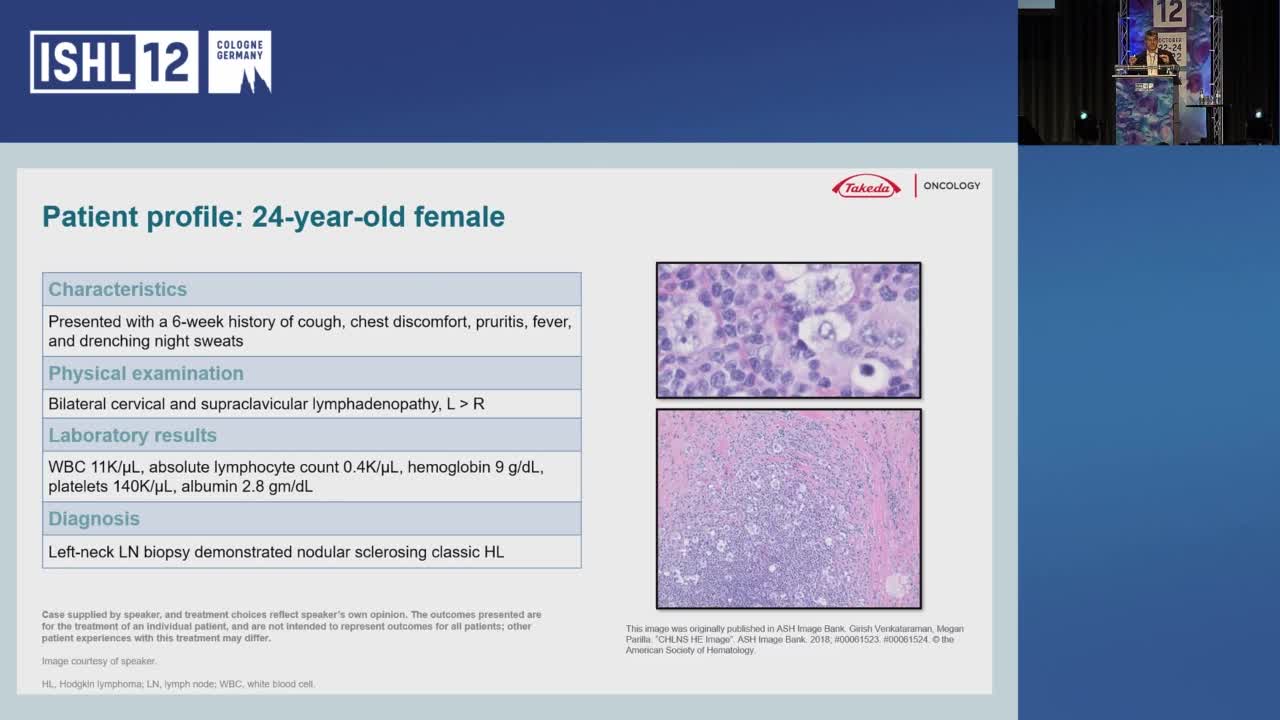Select the ONCOLOGY branding label
The image size is (1280, 720).
pos(951,185)
